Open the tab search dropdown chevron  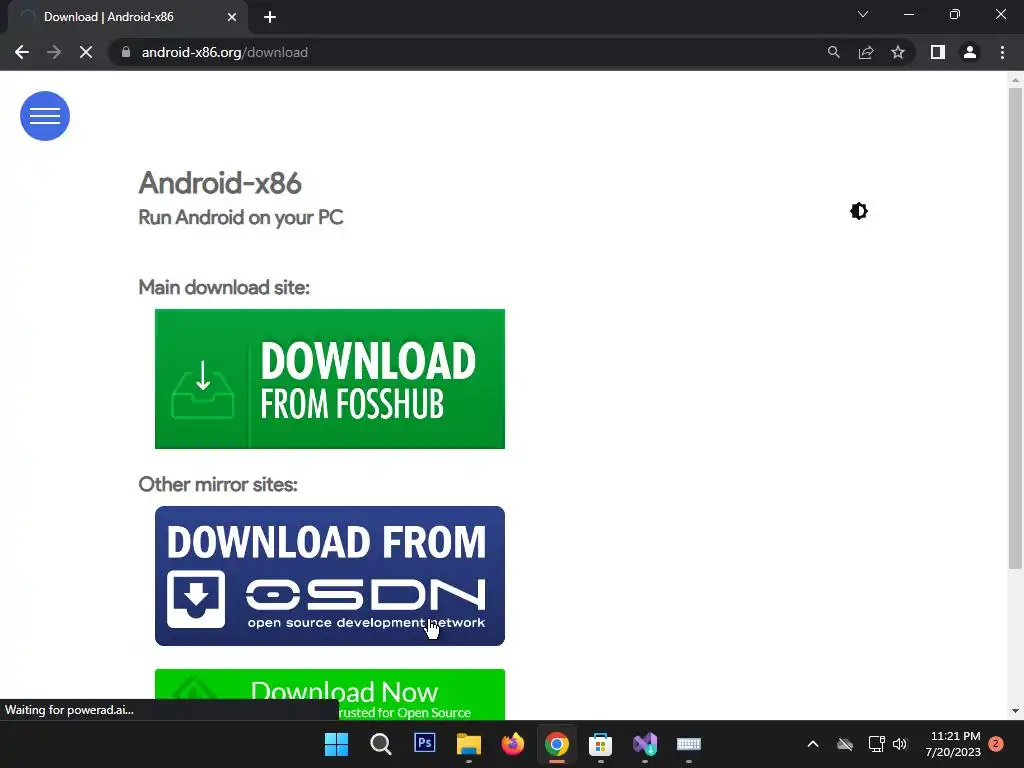pos(863,14)
